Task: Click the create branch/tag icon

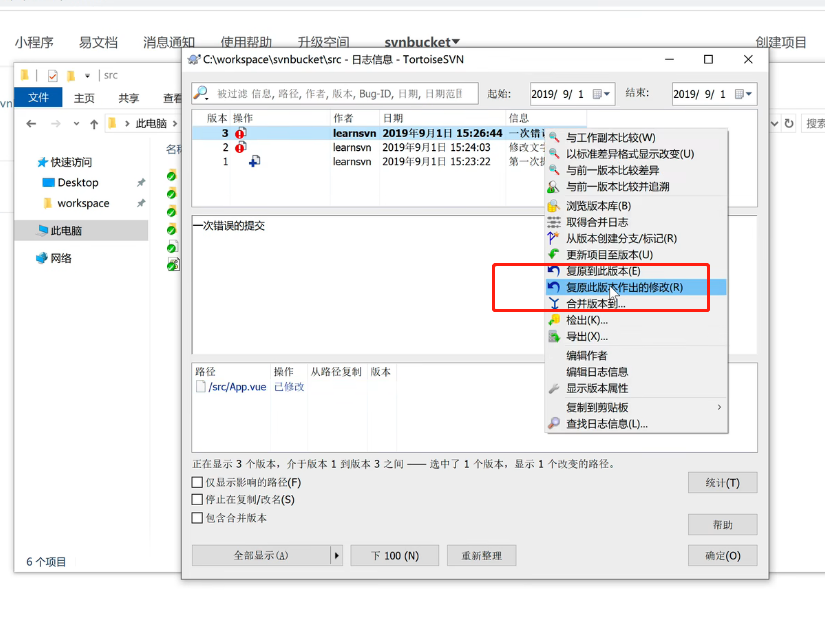Action: 553,238
